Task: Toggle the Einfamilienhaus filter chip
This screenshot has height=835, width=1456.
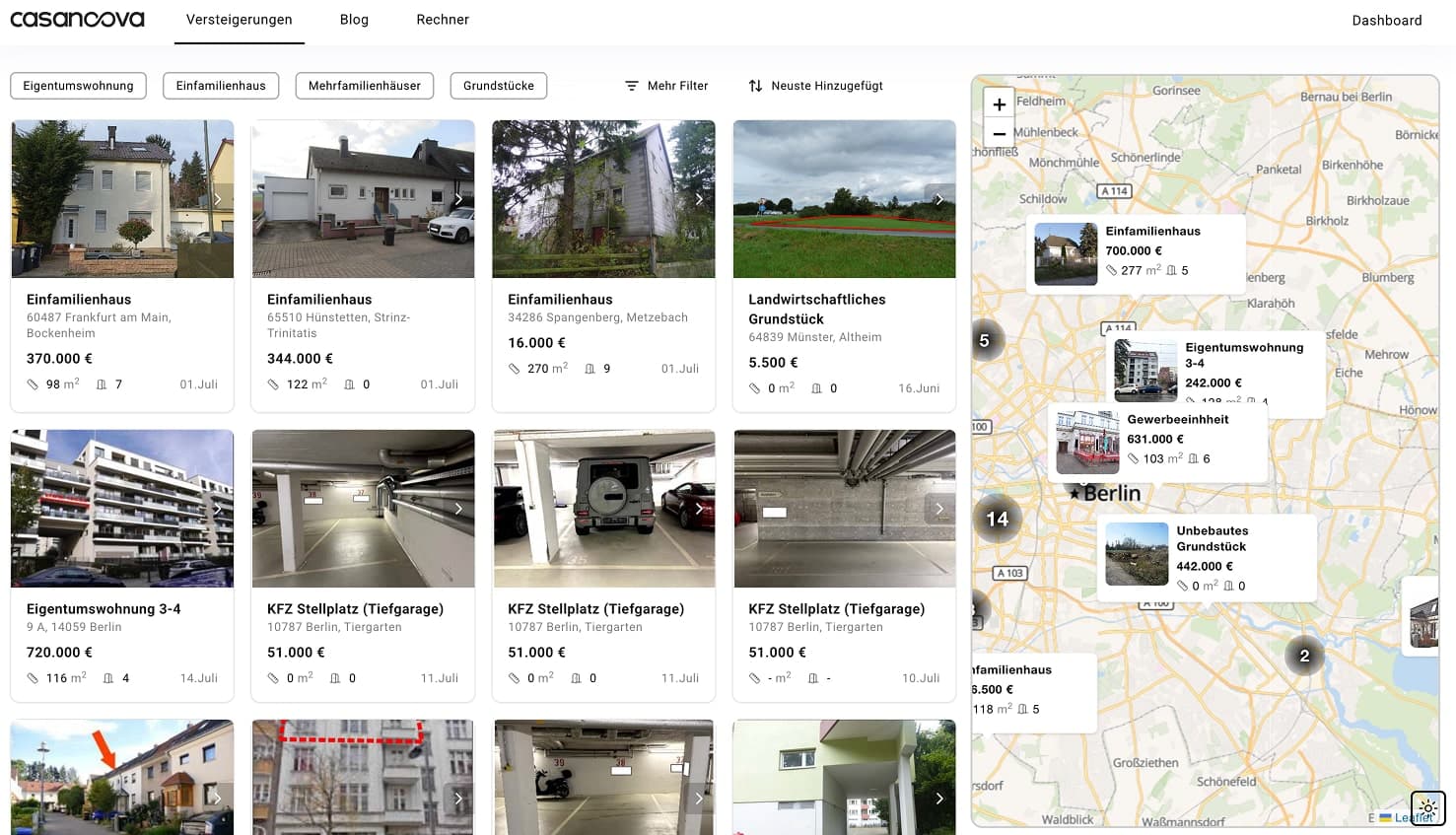Action: (x=221, y=86)
